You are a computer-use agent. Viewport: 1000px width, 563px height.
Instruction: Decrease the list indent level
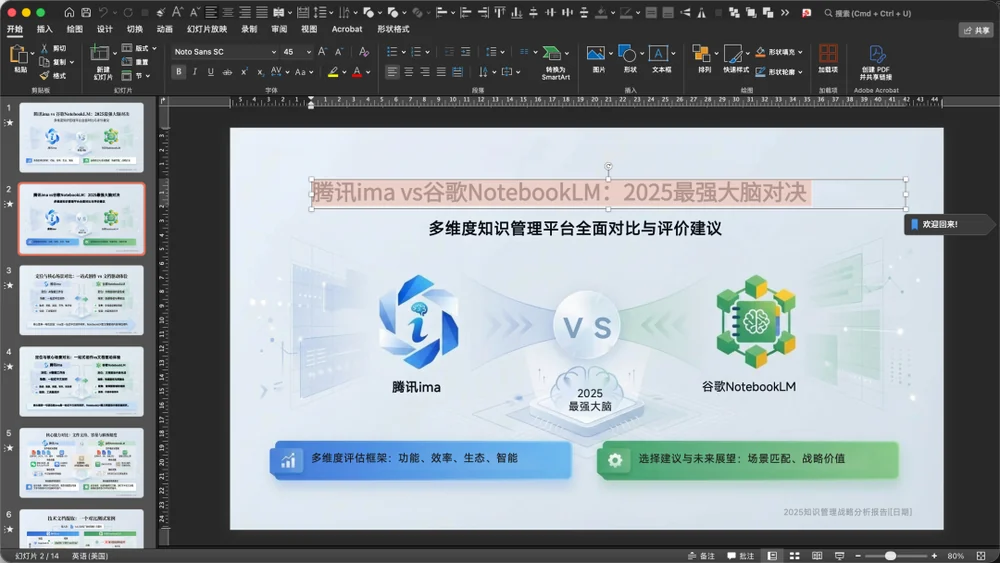pyautogui.click(x=450, y=52)
